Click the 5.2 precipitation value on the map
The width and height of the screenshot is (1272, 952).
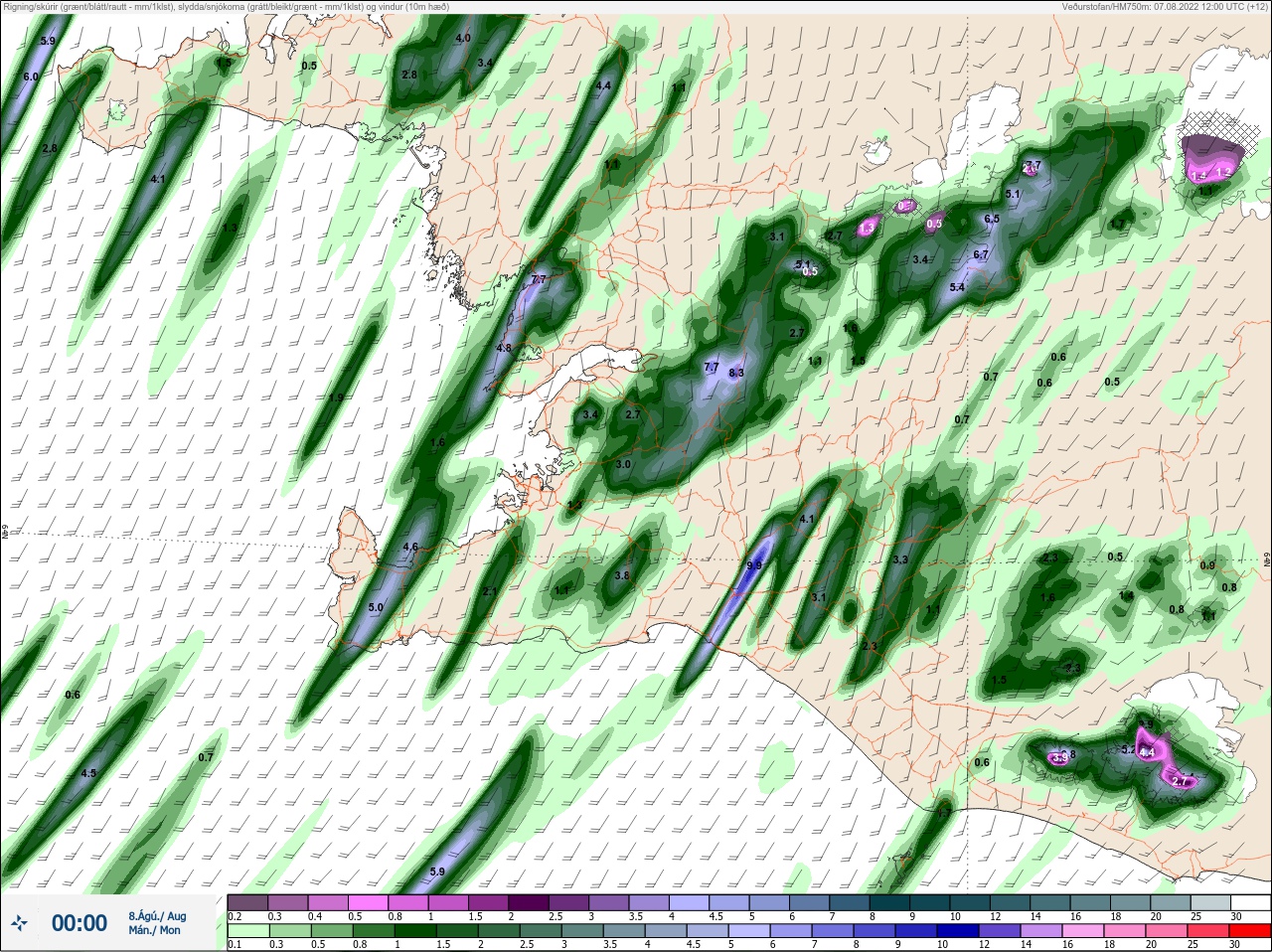[x=1128, y=749]
